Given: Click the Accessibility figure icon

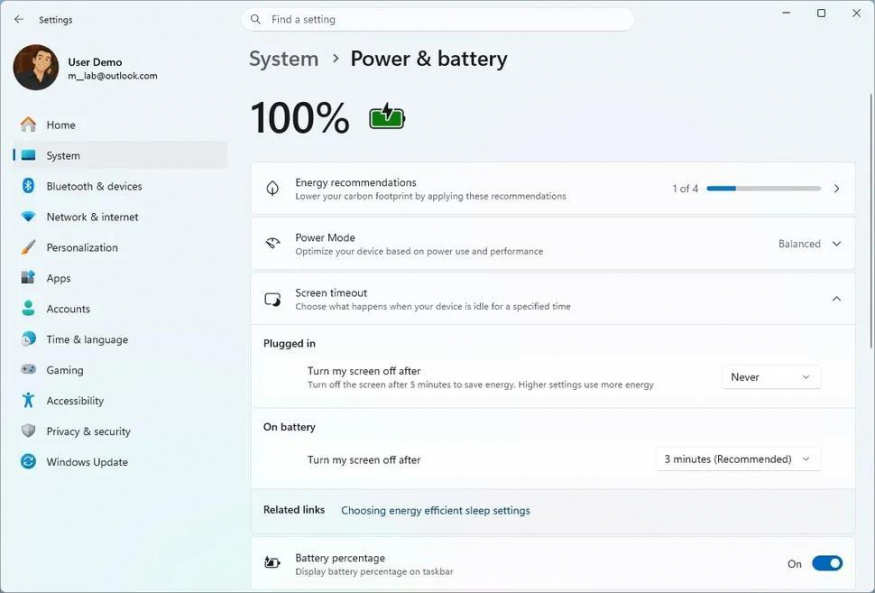Looking at the screenshot, I should (x=28, y=400).
